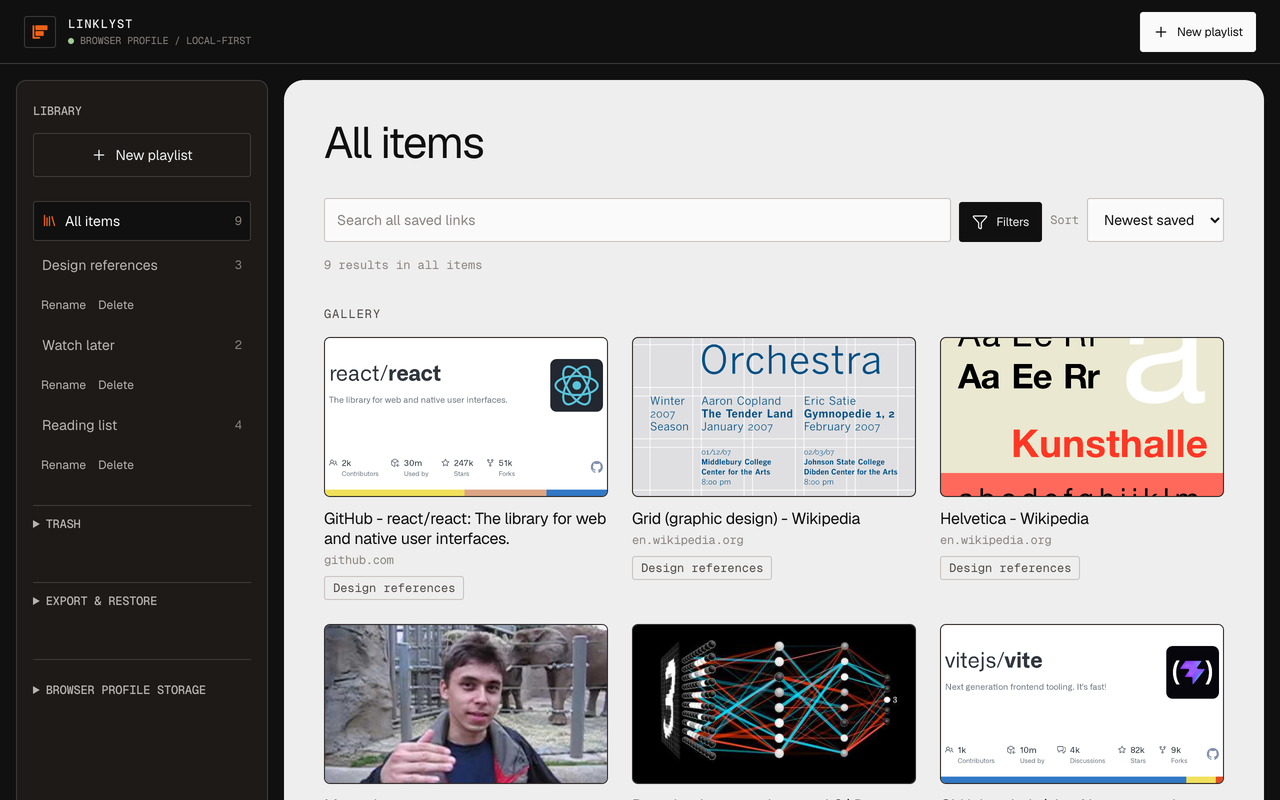Click the LIBRARY sidebar heading
Screen dimensions: 1280x800
[x=57, y=111]
